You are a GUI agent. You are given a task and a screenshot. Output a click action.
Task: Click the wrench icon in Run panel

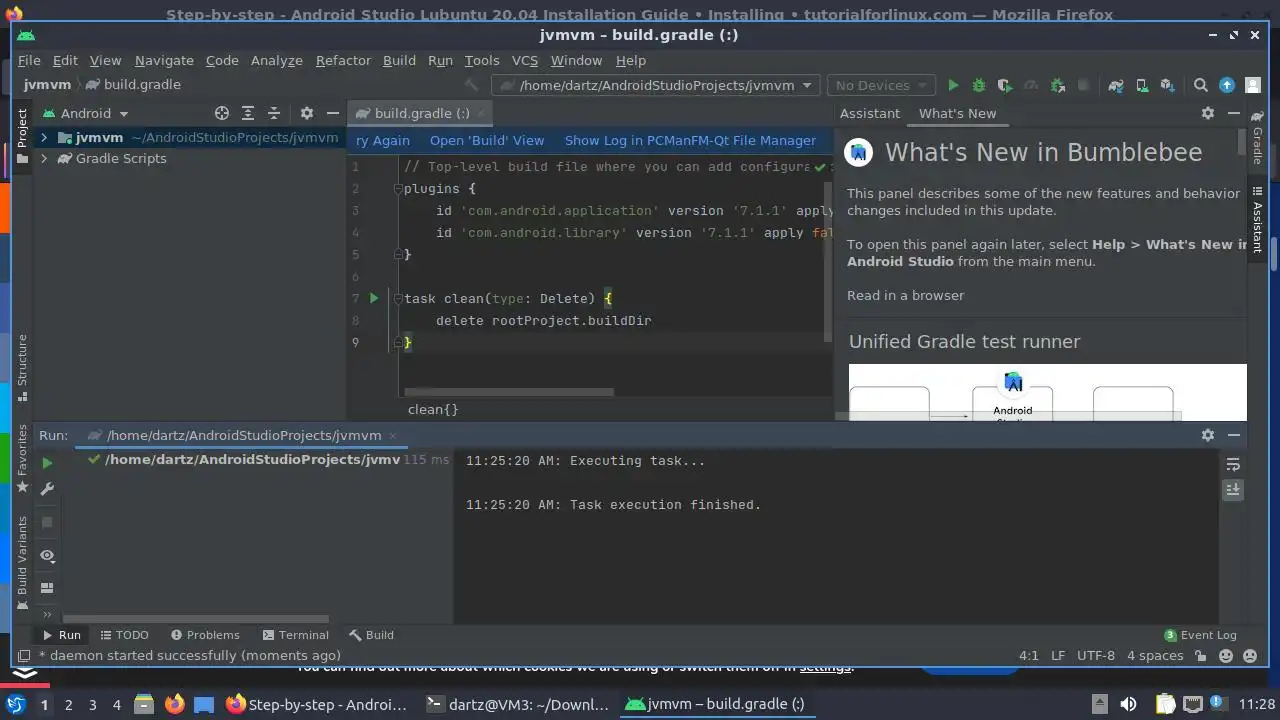pos(47,489)
